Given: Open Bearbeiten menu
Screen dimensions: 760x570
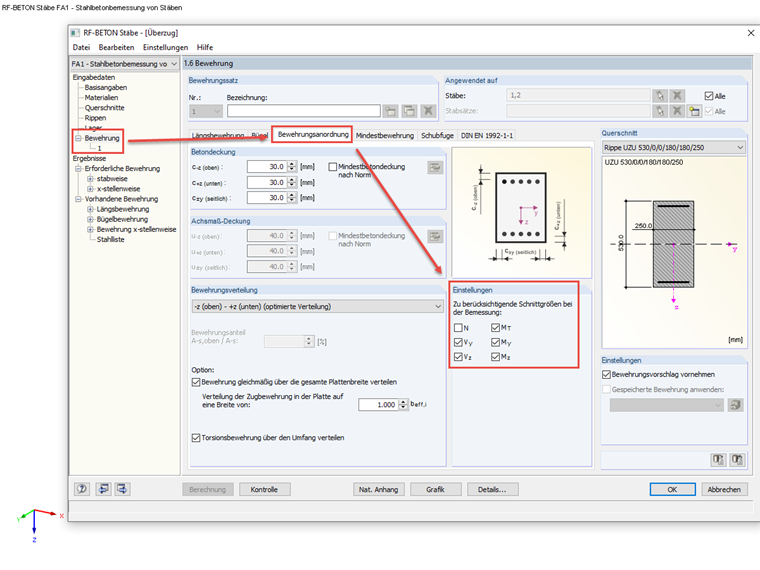Looking at the screenshot, I should click(x=116, y=48).
